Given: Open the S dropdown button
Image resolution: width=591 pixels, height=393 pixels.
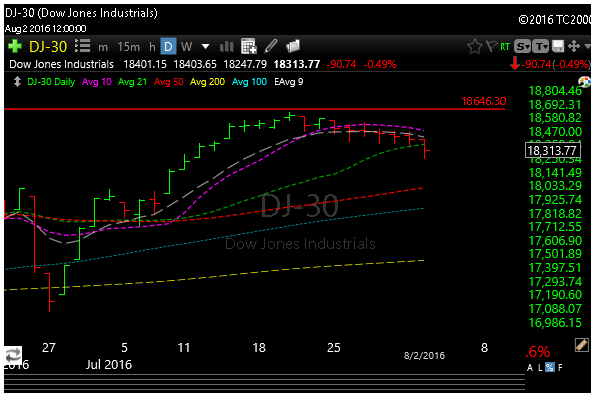Looking at the screenshot, I should click(522, 46).
